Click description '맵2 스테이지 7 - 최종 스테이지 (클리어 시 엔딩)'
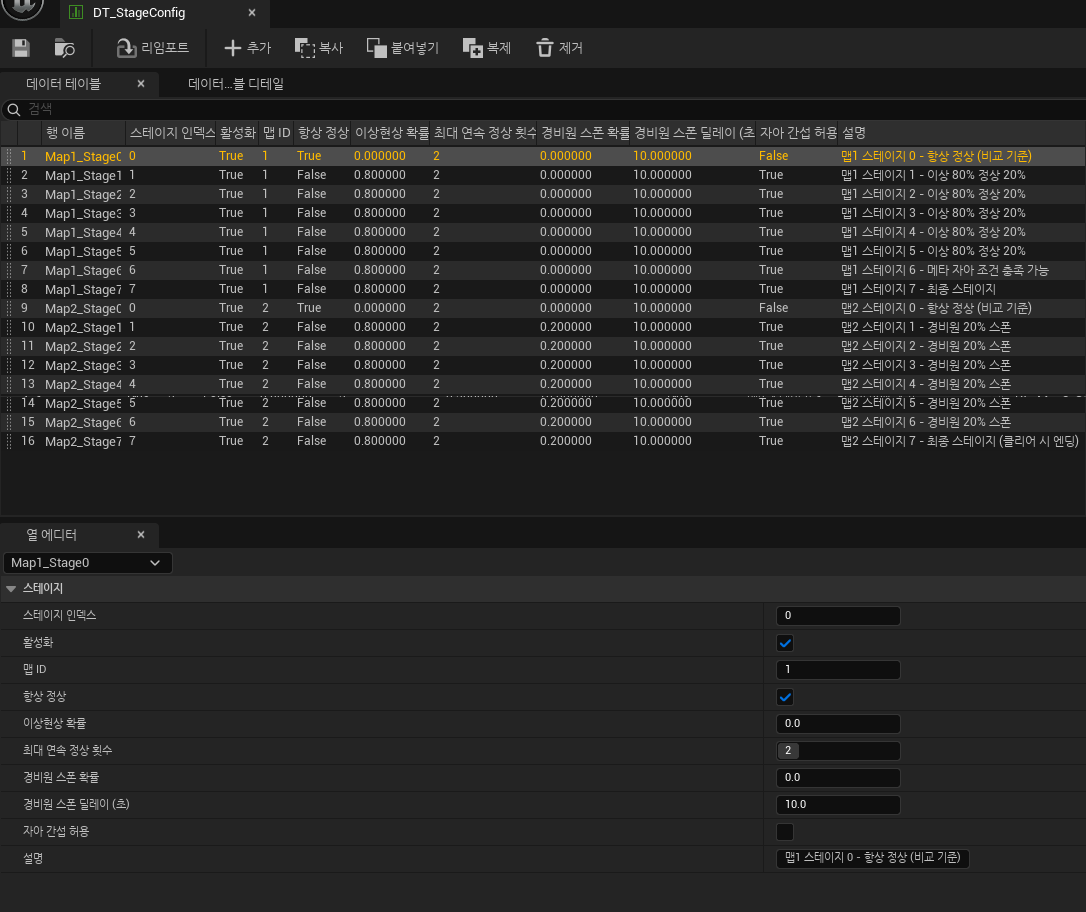The height and width of the screenshot is (912, 1086). tap(960, 441)
